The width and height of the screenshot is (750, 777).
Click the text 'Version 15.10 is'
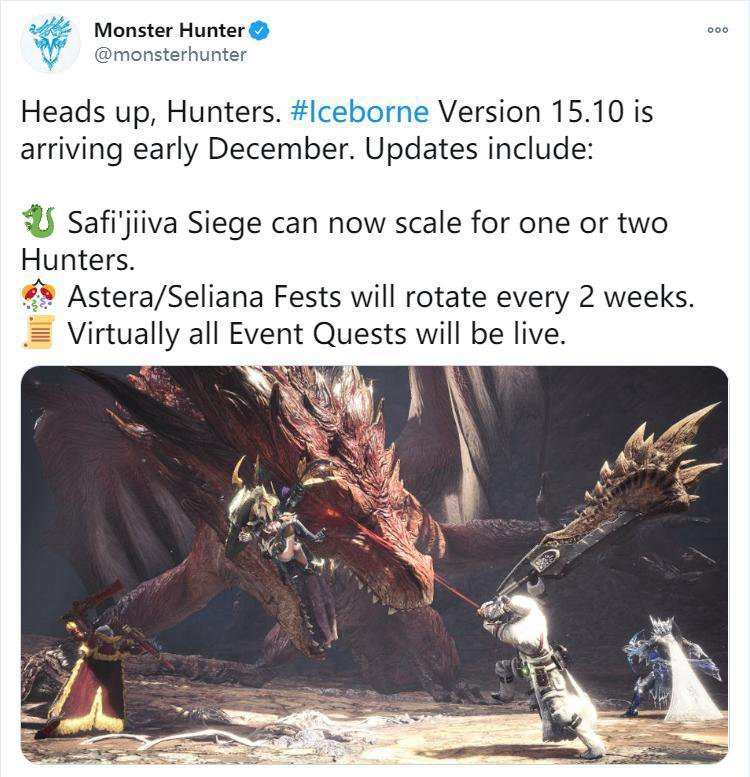coord(546,111)
